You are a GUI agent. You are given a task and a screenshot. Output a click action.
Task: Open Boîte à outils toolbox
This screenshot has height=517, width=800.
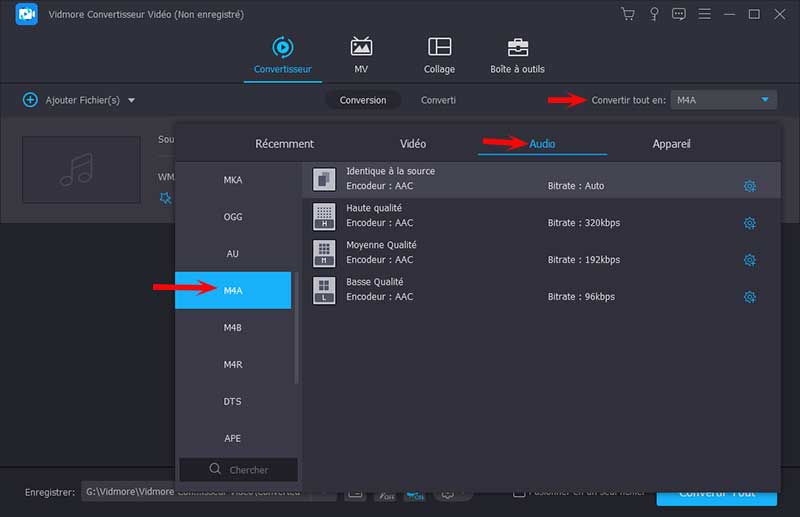518,55
